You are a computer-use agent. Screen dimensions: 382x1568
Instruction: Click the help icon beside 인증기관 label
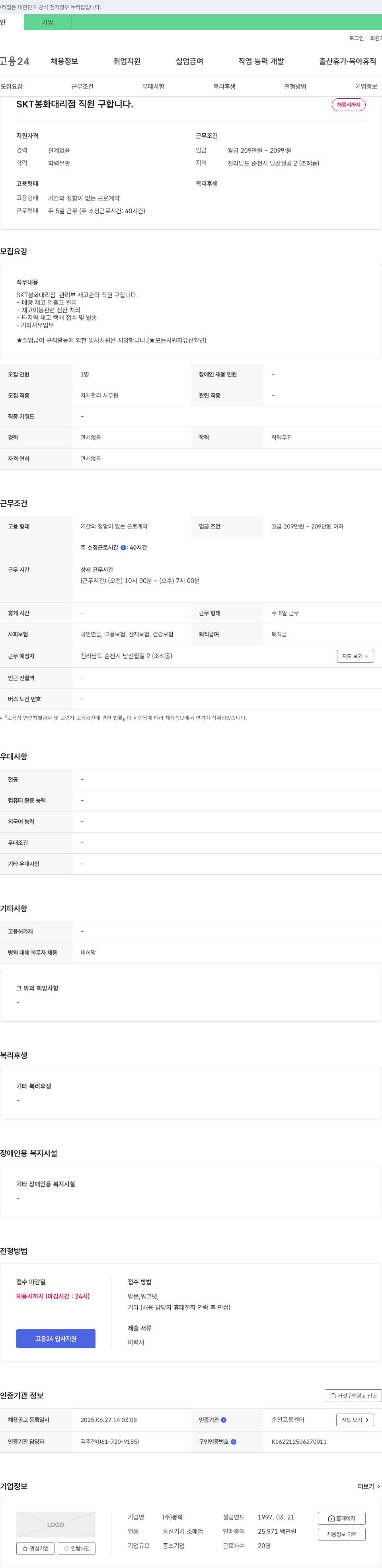(224, 1420)
